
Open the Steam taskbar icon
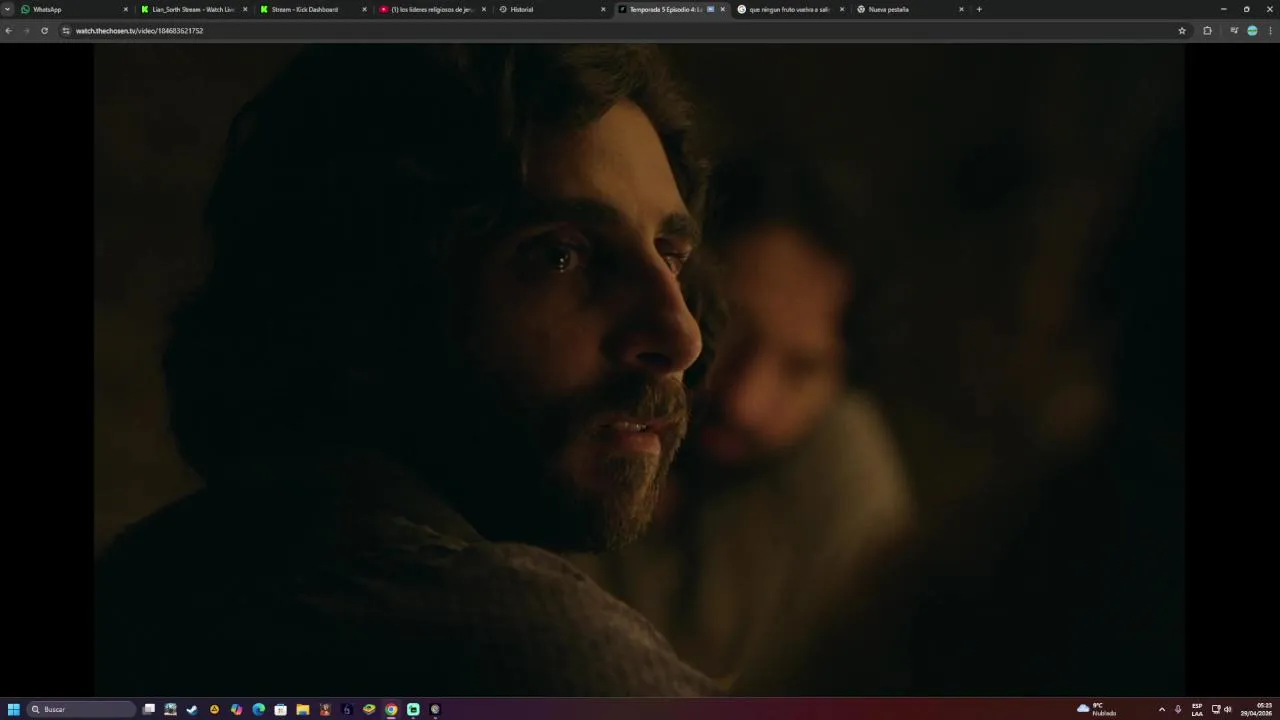click(192, 709)
